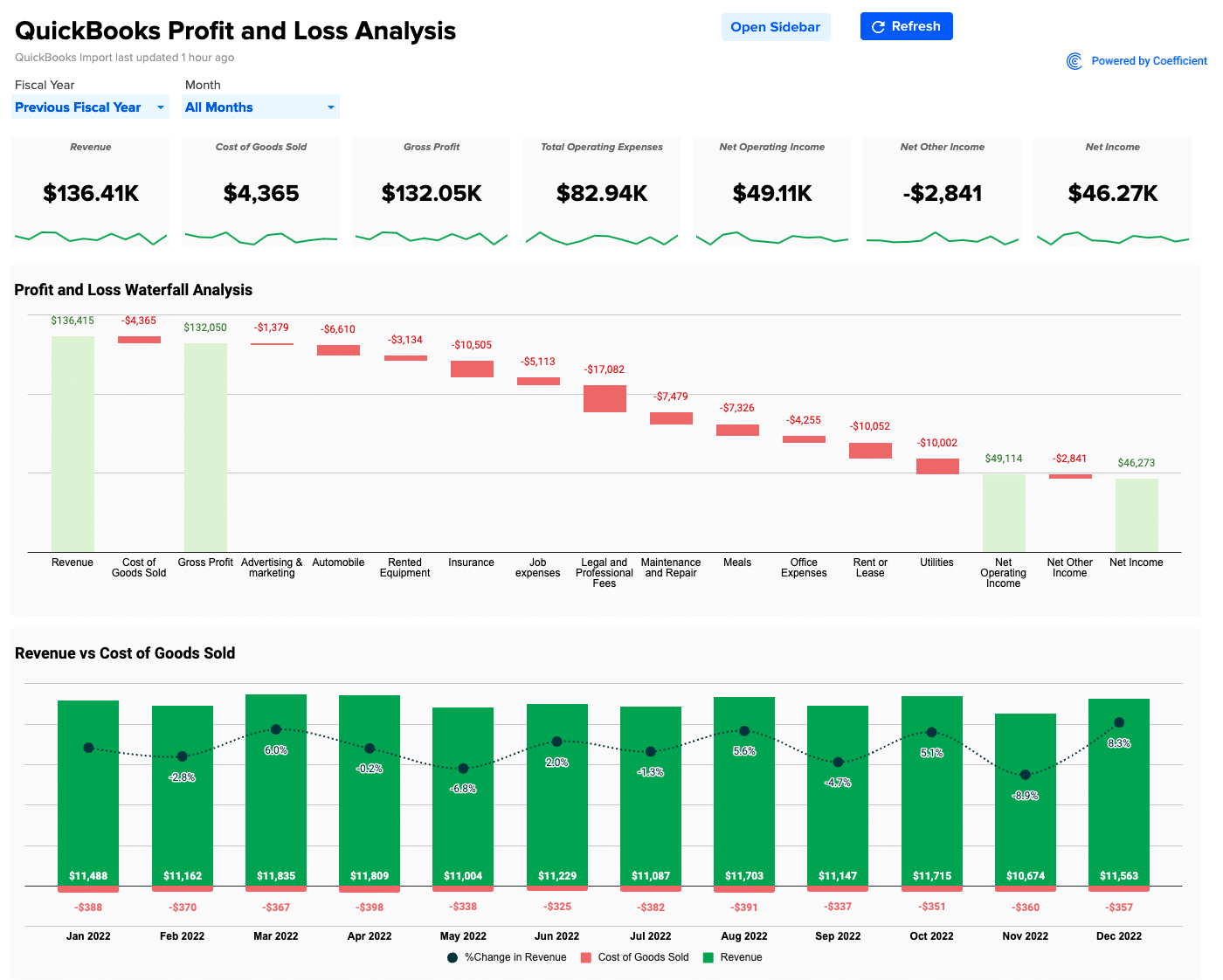Click the Net Operating Income bar $49,114

click(x=1004, y=513)
